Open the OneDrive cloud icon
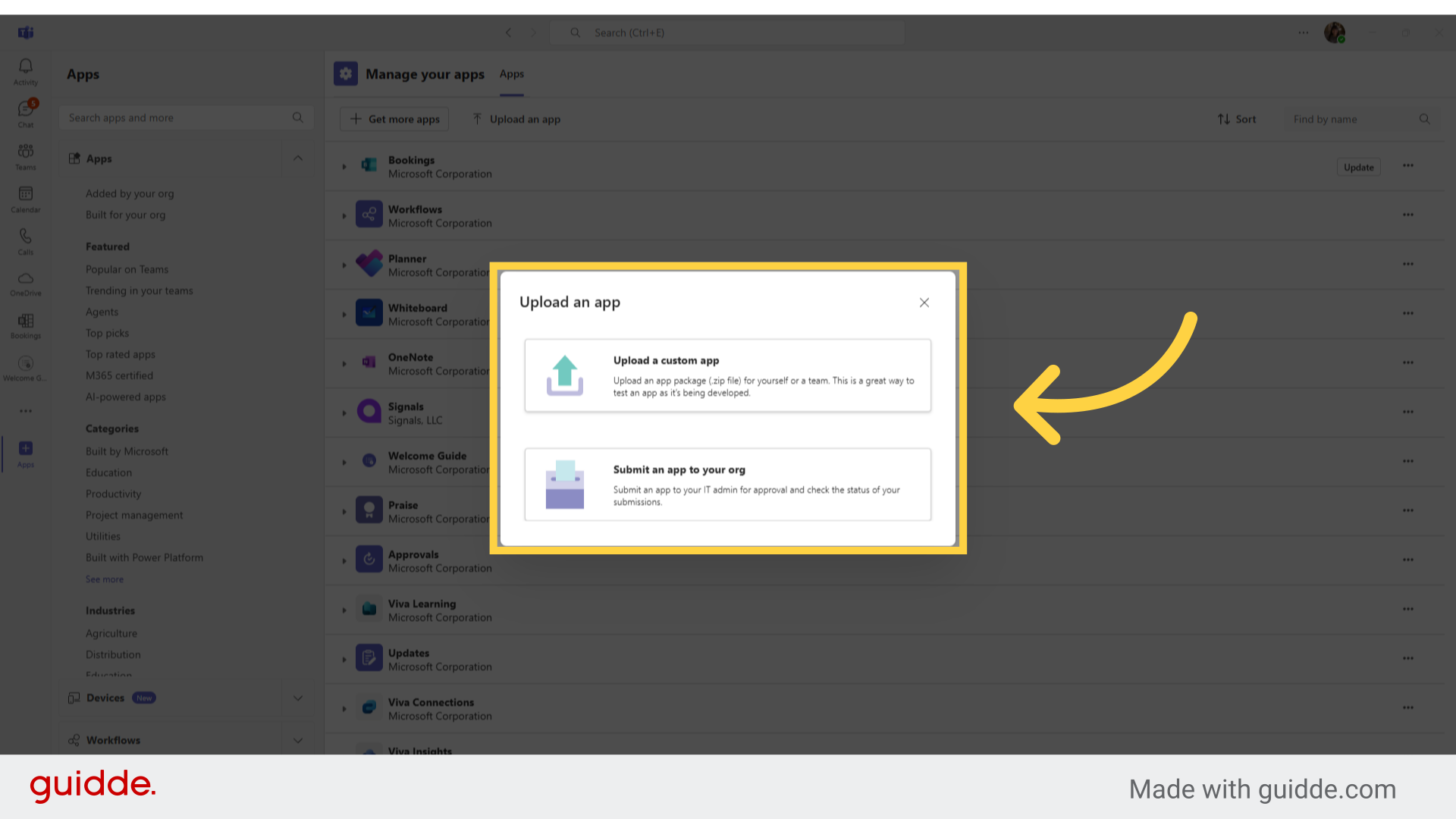Viewport: 1456px width, 819px height. (25, 284)
